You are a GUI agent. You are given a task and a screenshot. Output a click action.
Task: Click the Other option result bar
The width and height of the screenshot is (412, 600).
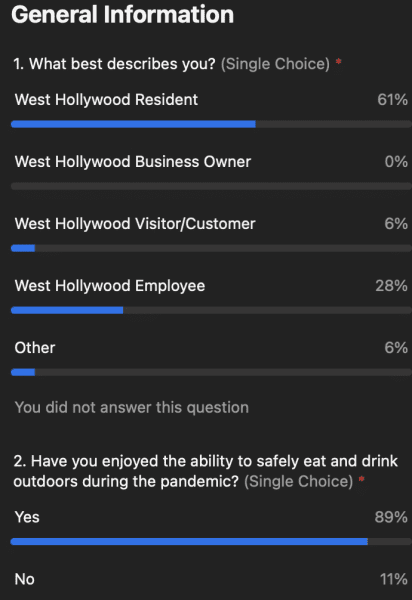click(x=211, y=372)
